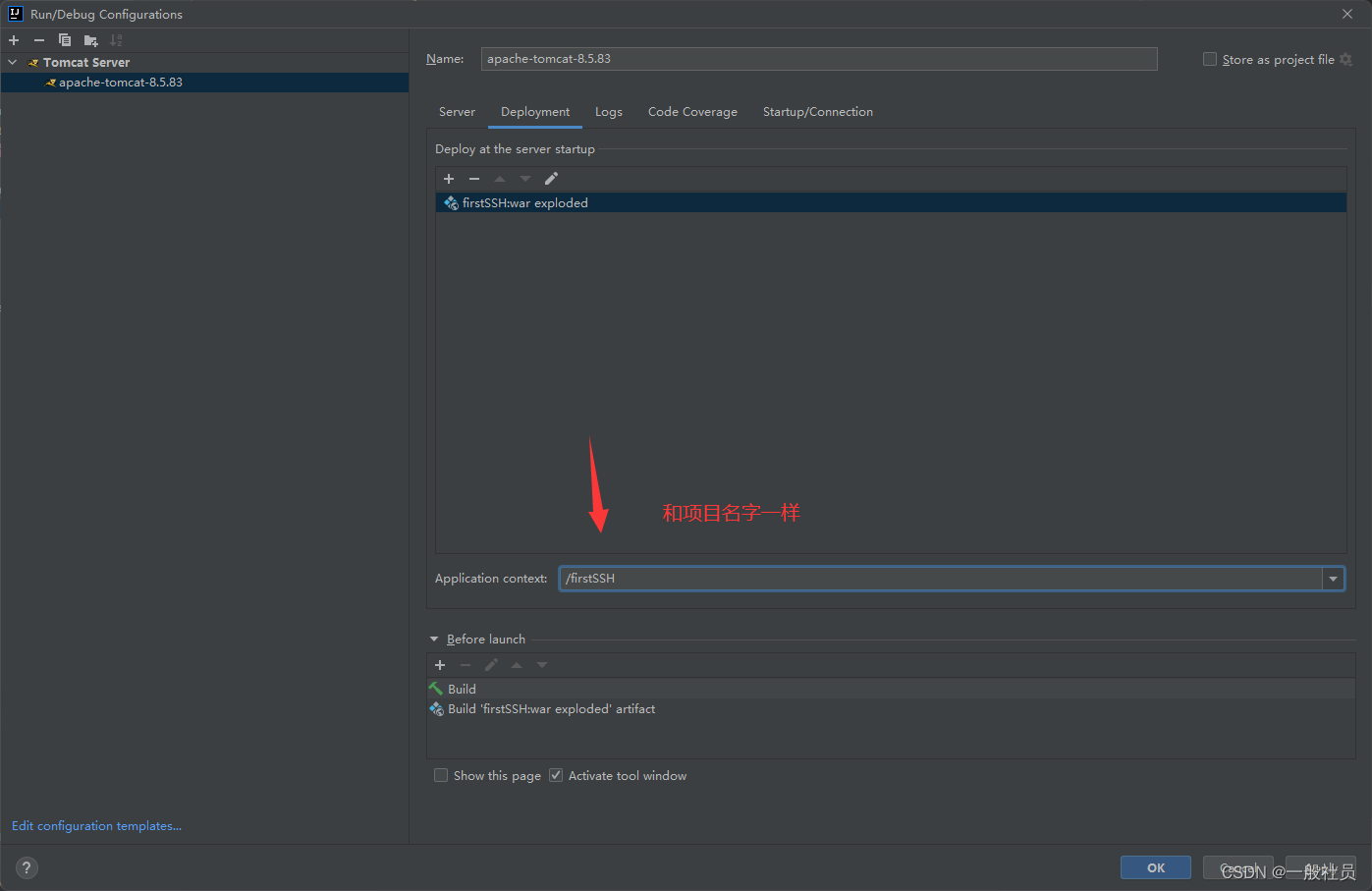Screen dimensions: 1372x891
Task: Uncheck Activate tool window checkbox
Action: (x=556, y=775)
